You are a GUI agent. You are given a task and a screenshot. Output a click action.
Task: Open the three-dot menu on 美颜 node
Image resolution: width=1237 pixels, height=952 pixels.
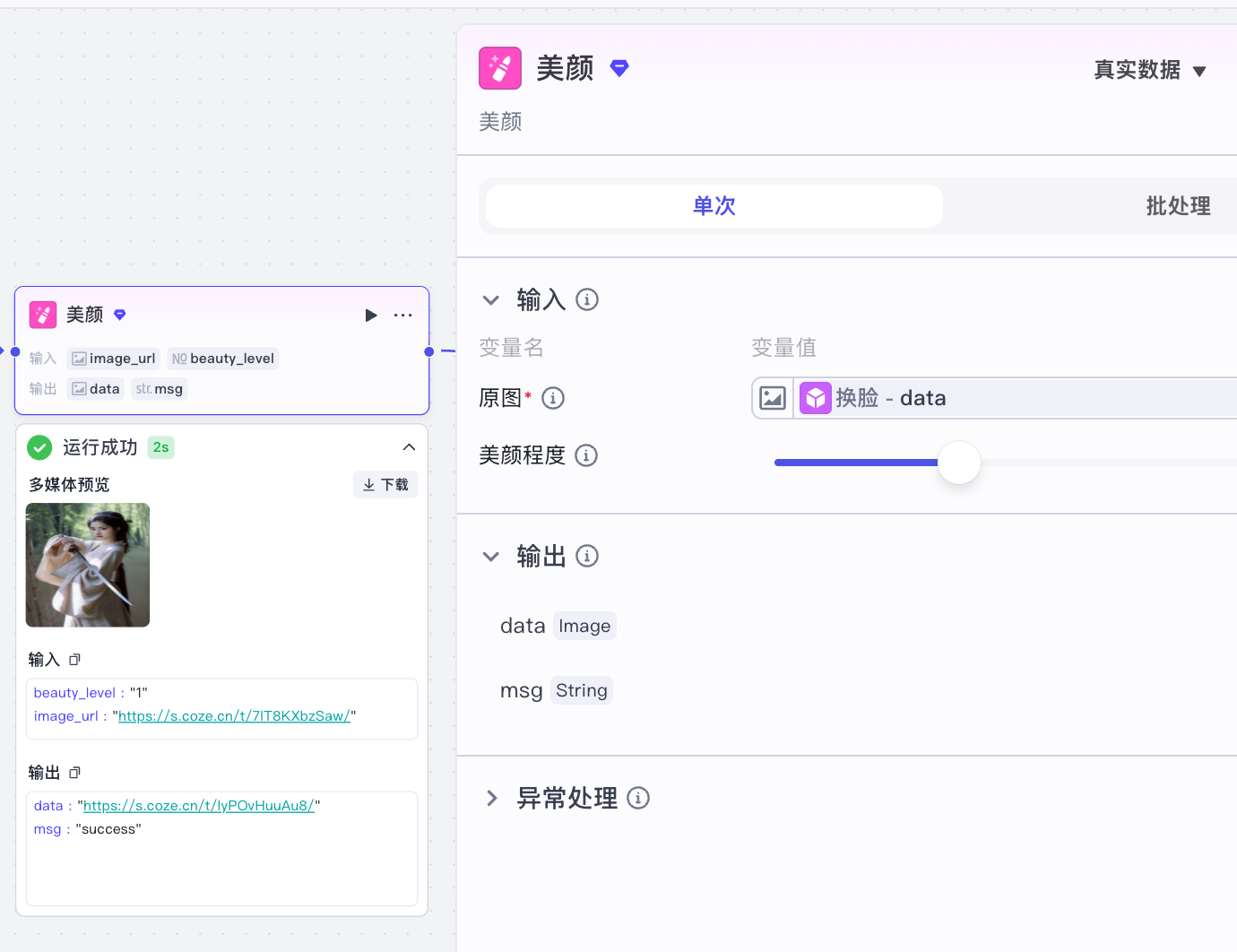click(x=403, y=316)
